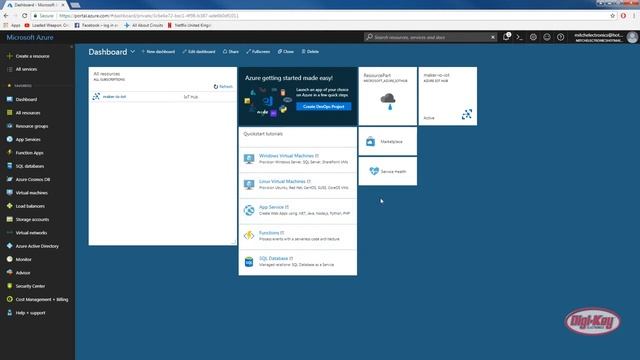
Task: Open the SQL Database quickstart tutorial
Action: pos(298,262)
